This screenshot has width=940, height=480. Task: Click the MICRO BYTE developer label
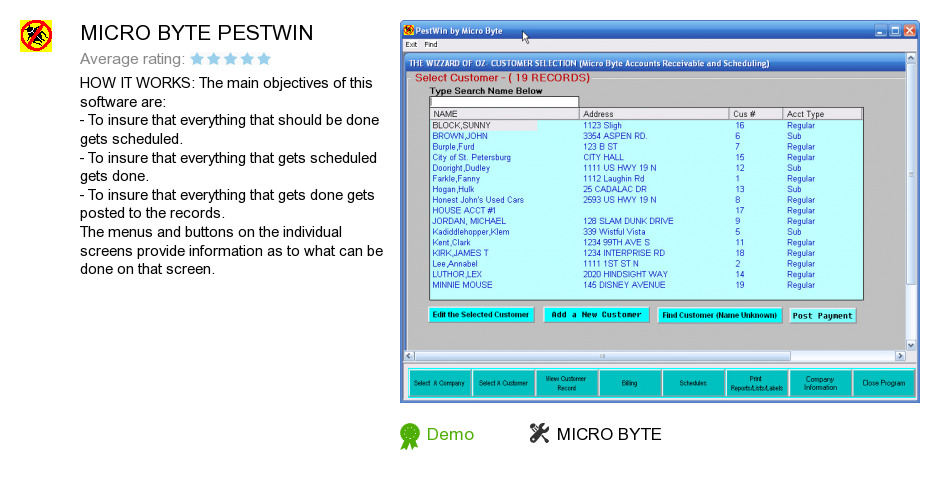click(x=609, y=434)
